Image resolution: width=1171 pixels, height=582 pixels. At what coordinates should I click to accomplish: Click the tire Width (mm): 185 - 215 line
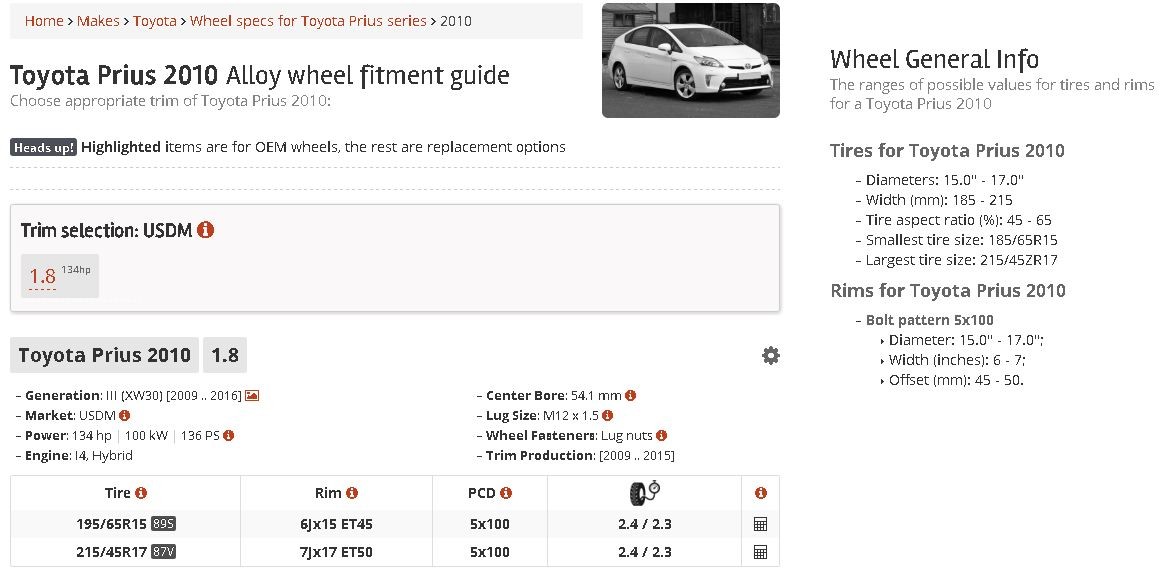coord(939,200)
